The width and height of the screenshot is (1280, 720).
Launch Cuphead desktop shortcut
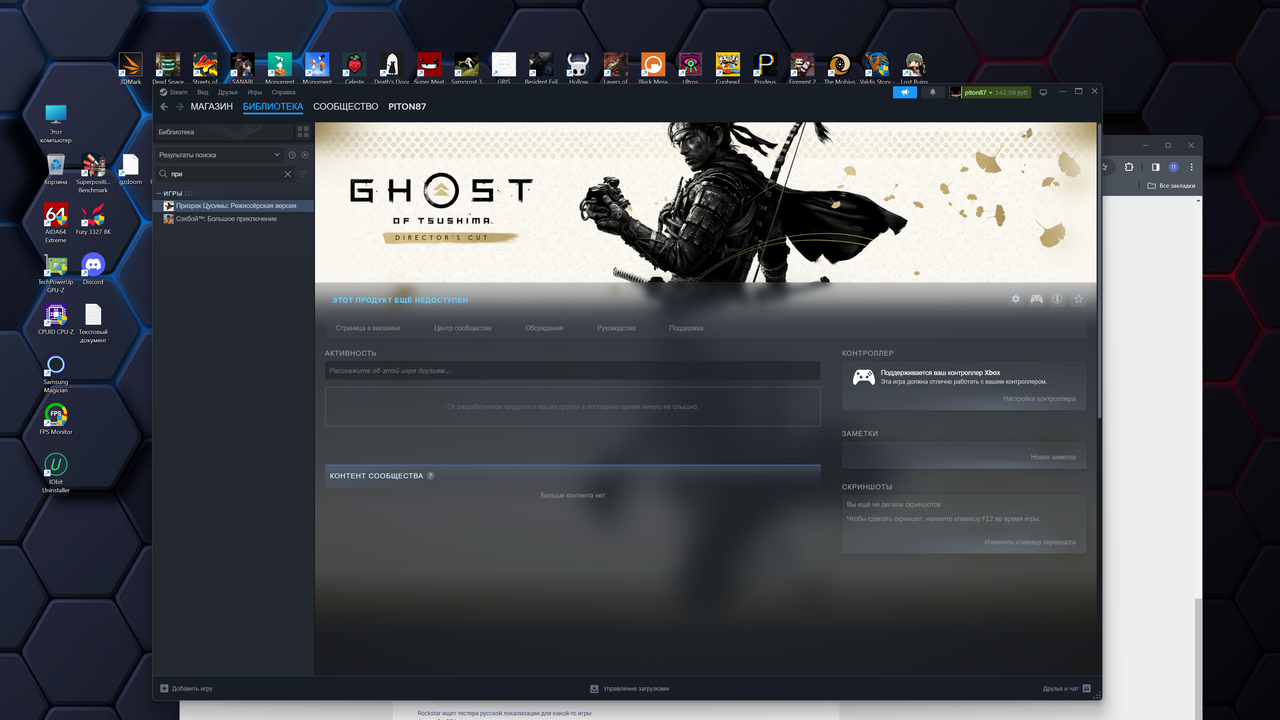(728, 68)
